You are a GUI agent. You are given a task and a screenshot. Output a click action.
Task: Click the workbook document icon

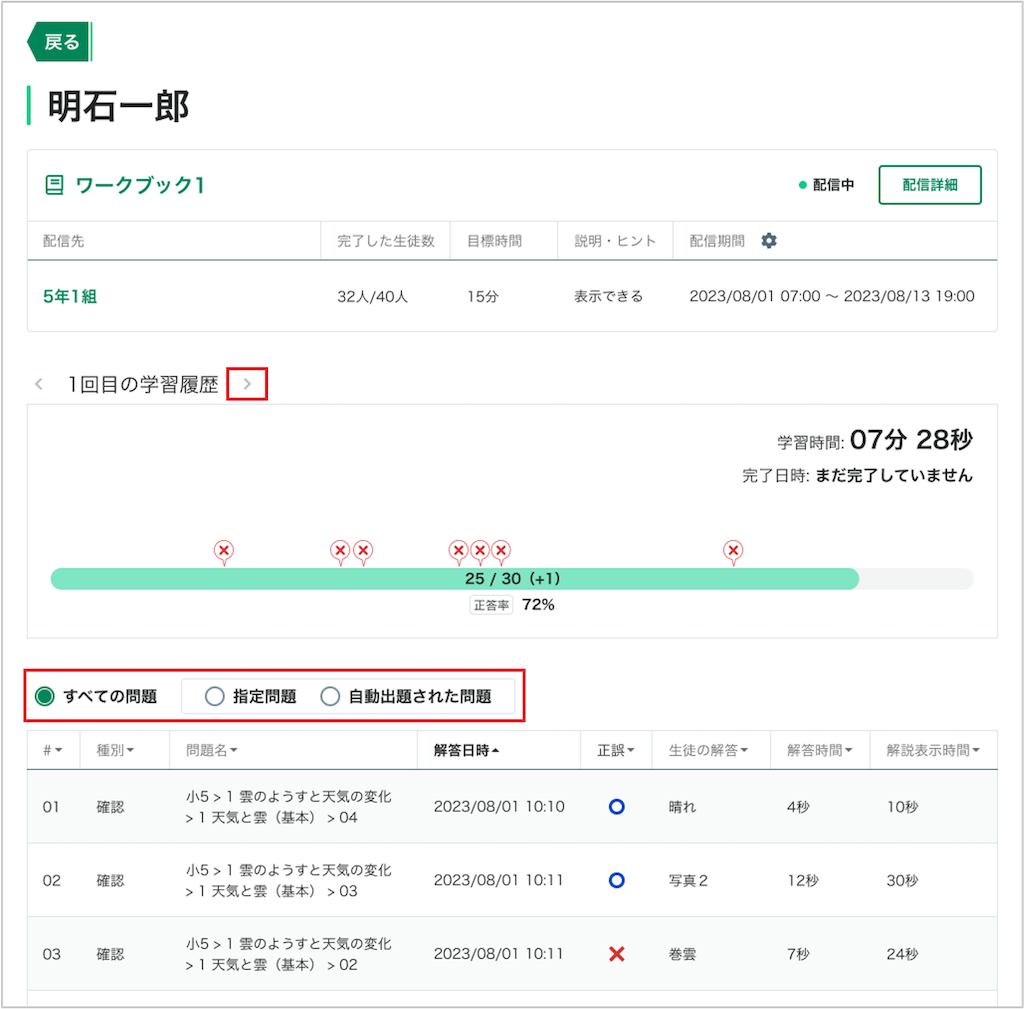54,185
